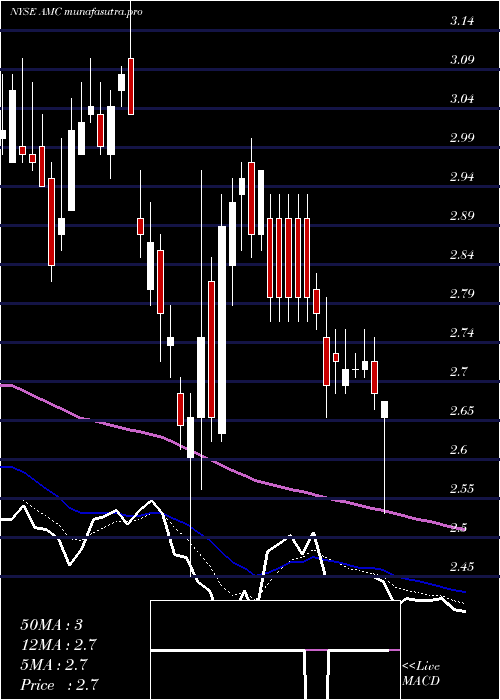Click the 2.99 price axis label
The height and width of the screenshot is (700, 500).
point(462,138)
